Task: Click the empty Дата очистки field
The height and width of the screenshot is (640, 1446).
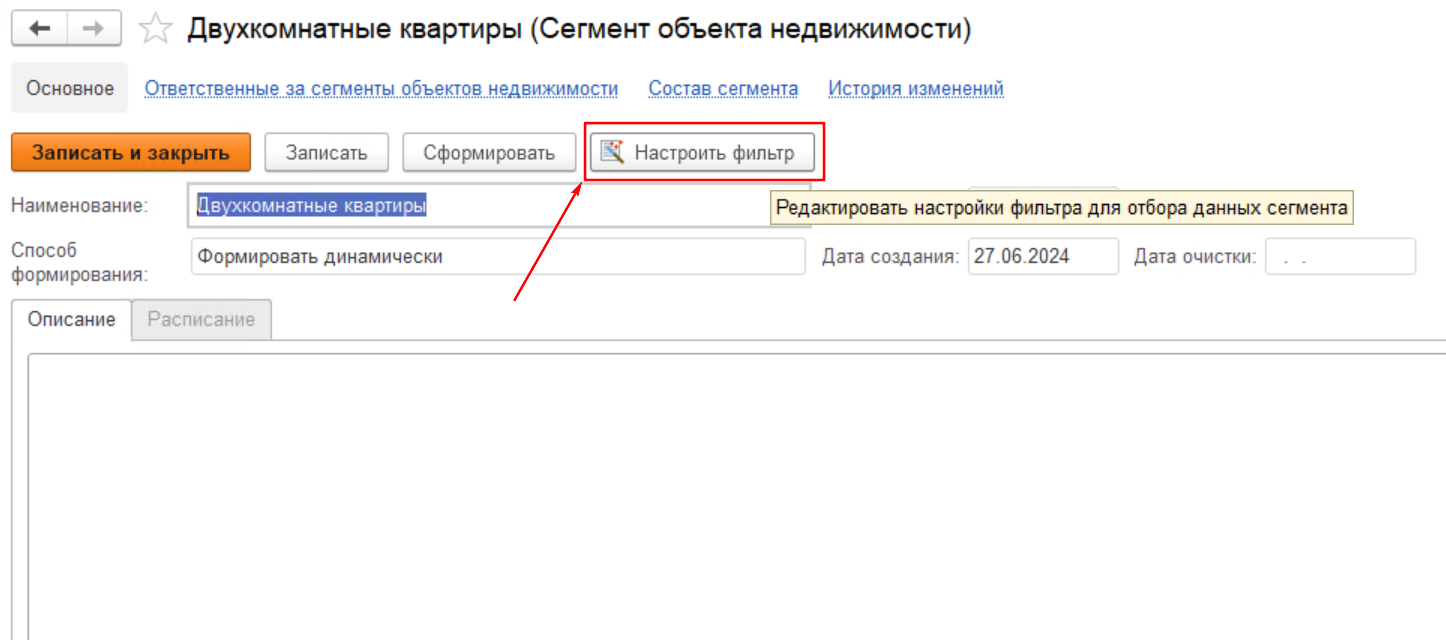Action: [1339, 256]
